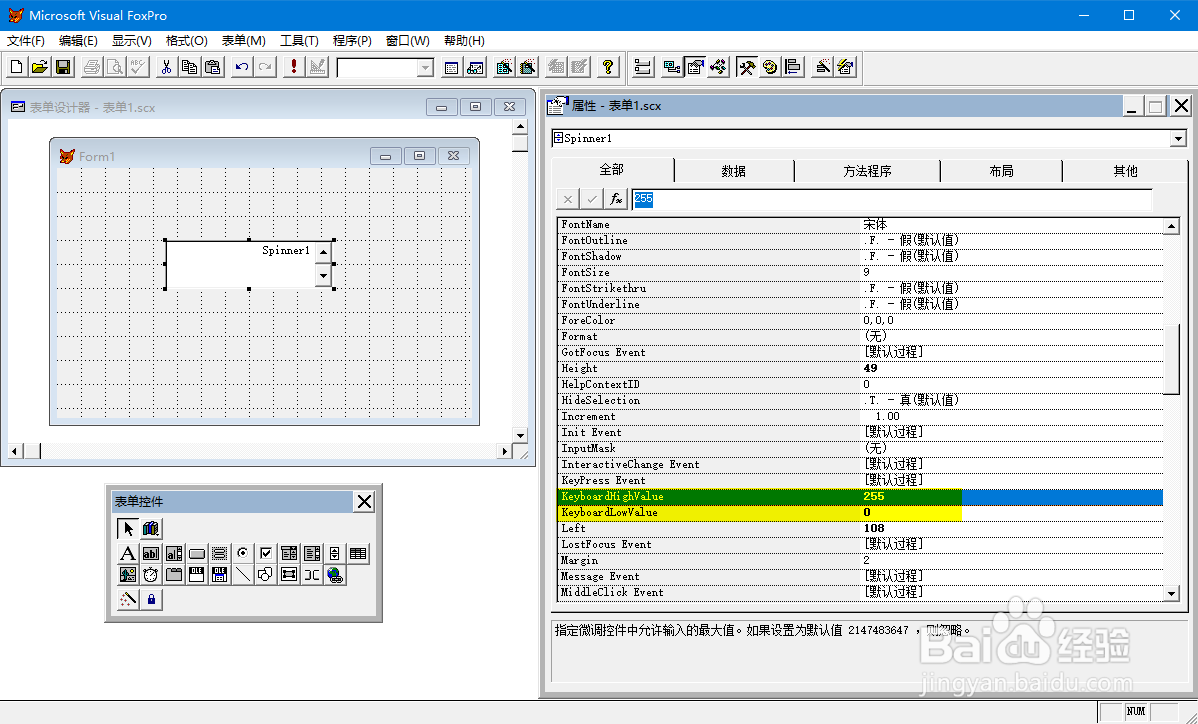Select the List Box control tool
This screenshot has height=724, width=1198.
point(312,554)
